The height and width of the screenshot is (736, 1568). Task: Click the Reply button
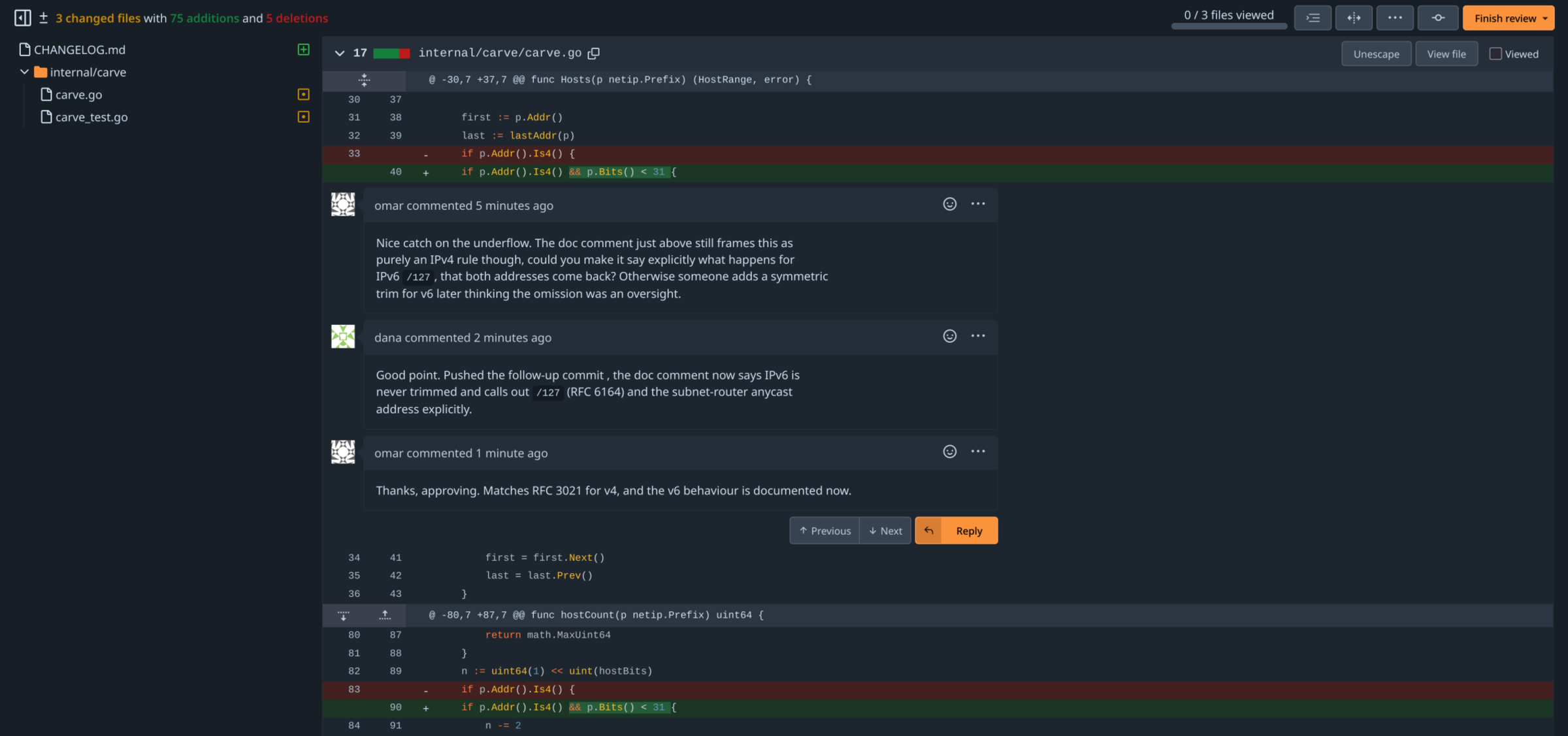point(969,531)
